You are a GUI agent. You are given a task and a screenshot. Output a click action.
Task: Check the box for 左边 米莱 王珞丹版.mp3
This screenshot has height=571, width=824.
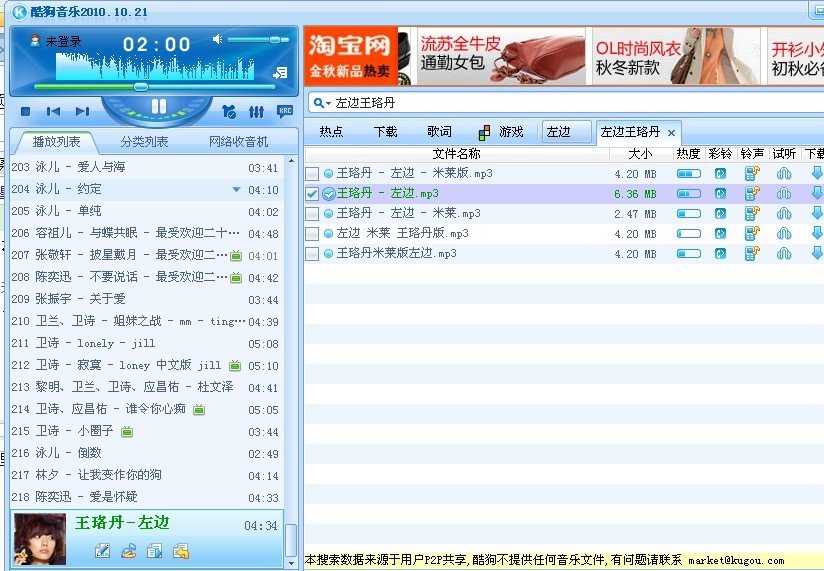point(312,234)
